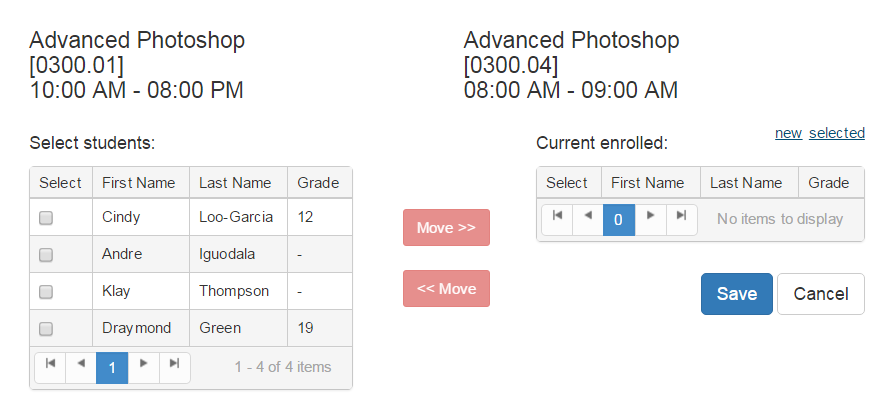Go to next page in Select students pager
The width and height of the screenshot is (894, 414).
pos(143,367)
